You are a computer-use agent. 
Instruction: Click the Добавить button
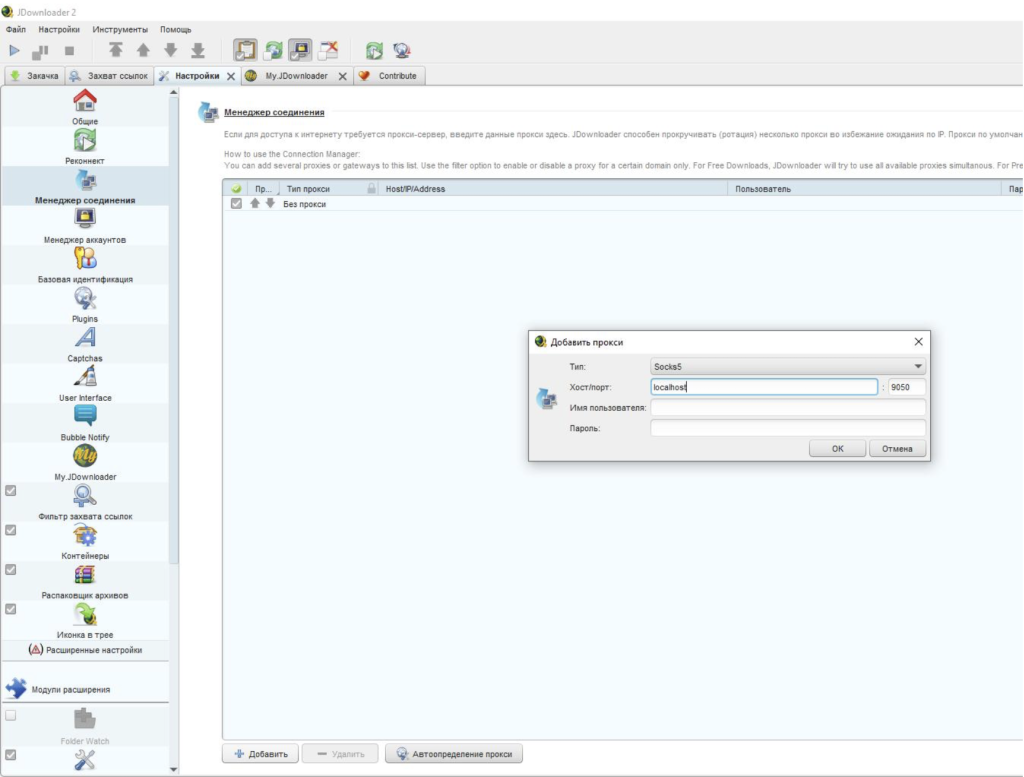click(x=261, y=753)
